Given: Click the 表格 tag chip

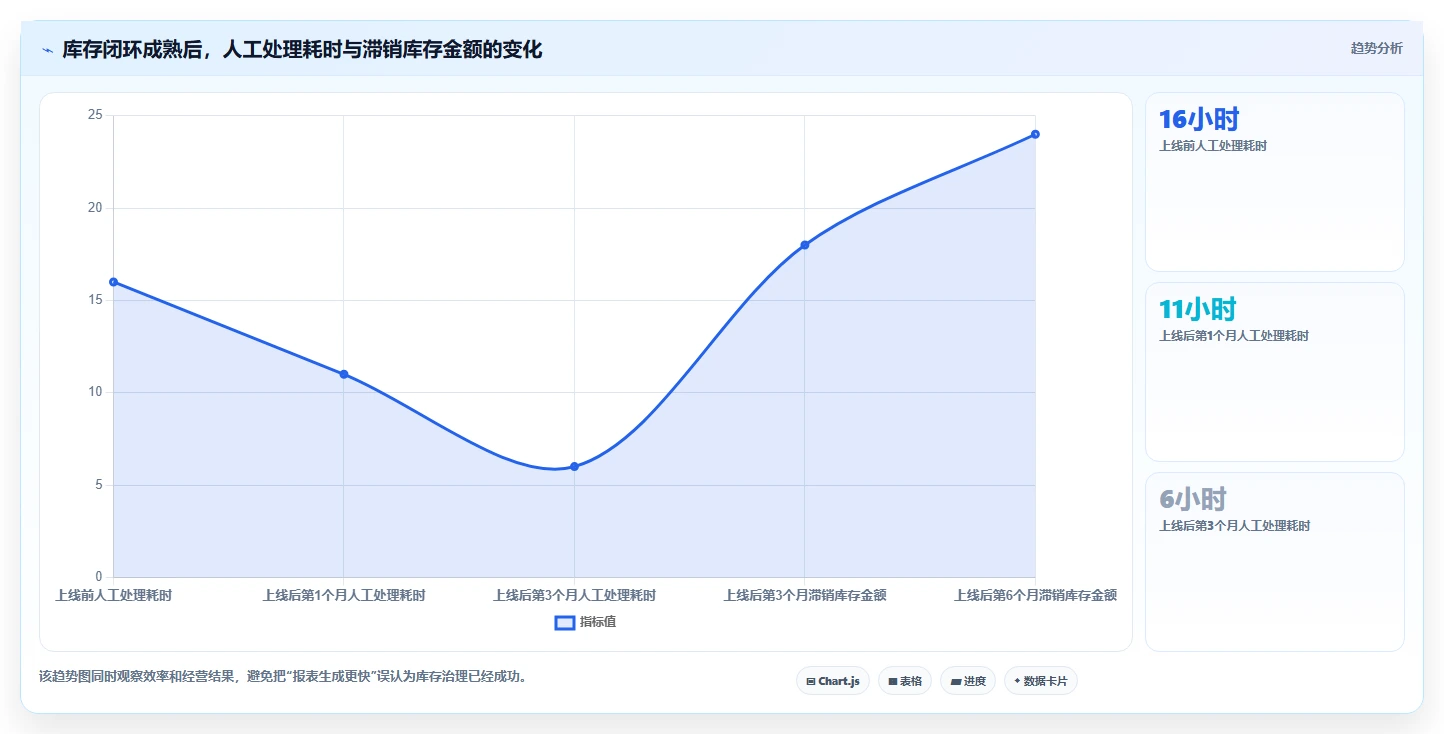Looking at the screenshot, I should pyautogui.click(x=905, y=681).
